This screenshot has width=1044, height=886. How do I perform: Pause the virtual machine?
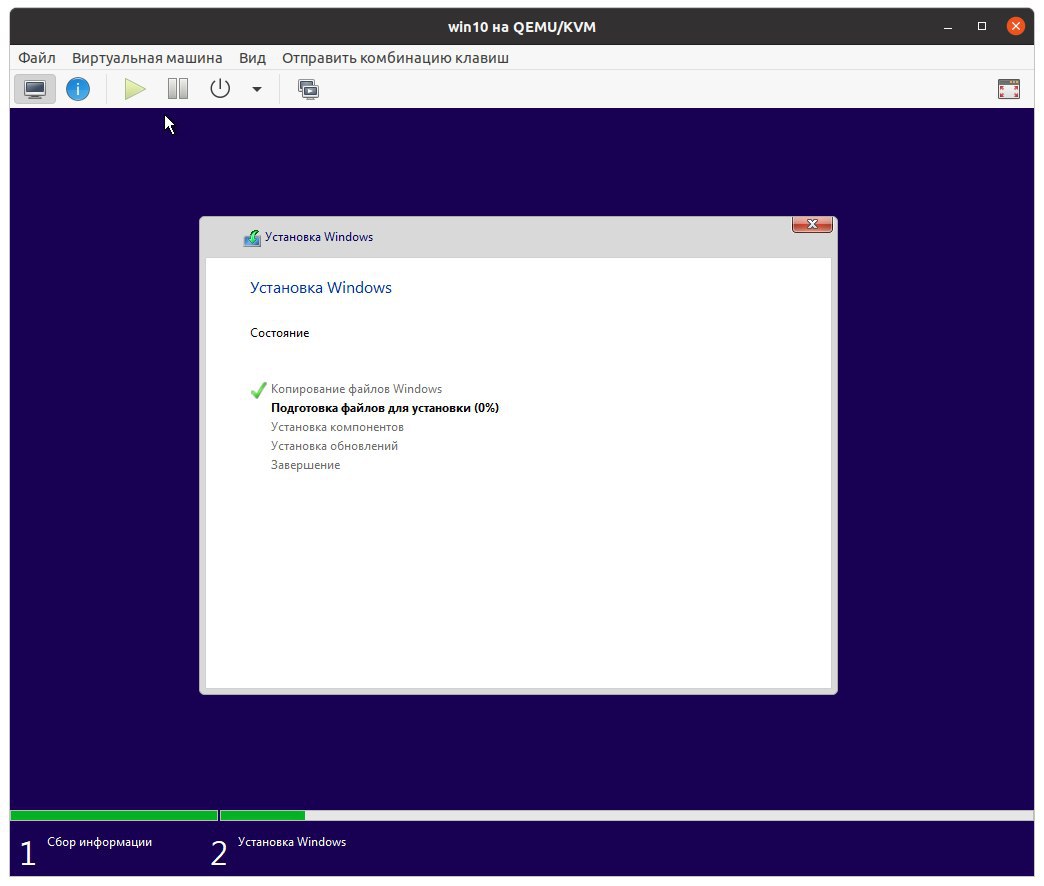178,89
